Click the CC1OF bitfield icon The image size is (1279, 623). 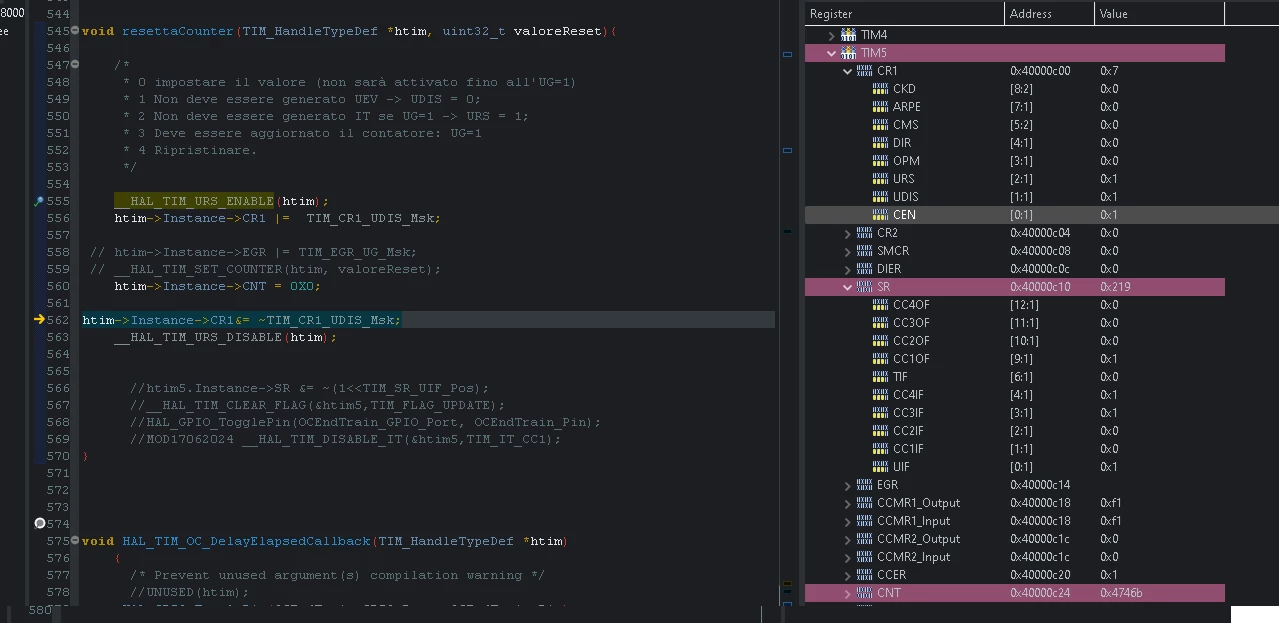(880, 359)
